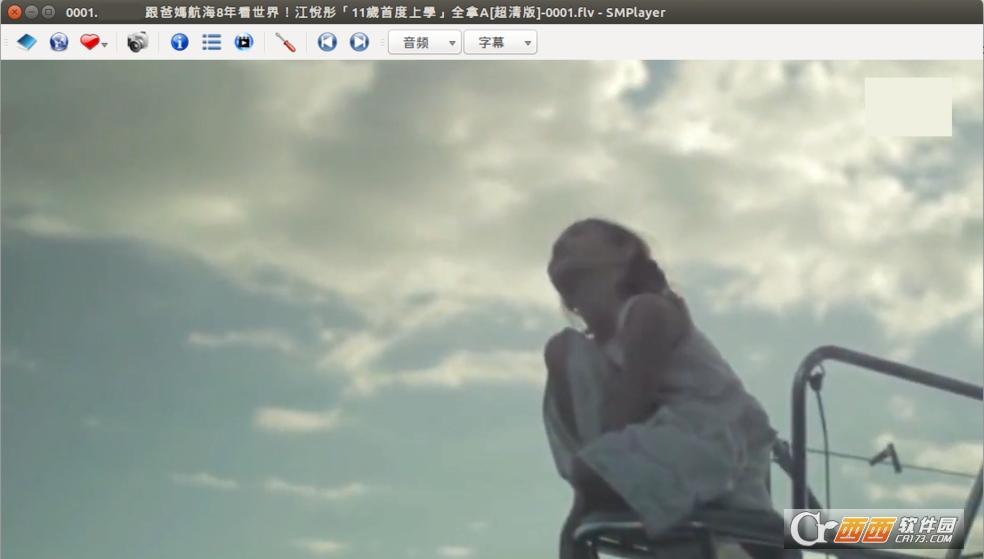Screen dimensions: 984x559
Task: Open the 字幕 subtitle dropdown
Action: point(500,42)
